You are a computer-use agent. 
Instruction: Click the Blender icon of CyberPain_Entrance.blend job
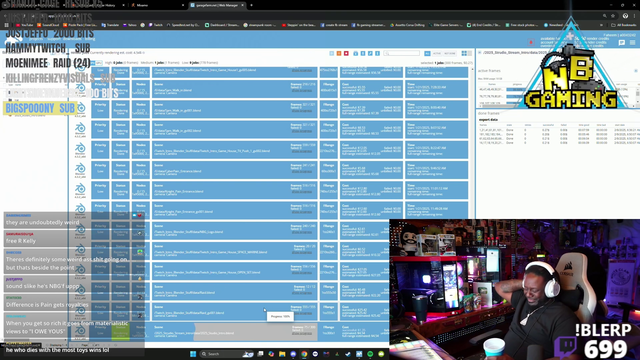pyautogui.click(x=80, y=169)
